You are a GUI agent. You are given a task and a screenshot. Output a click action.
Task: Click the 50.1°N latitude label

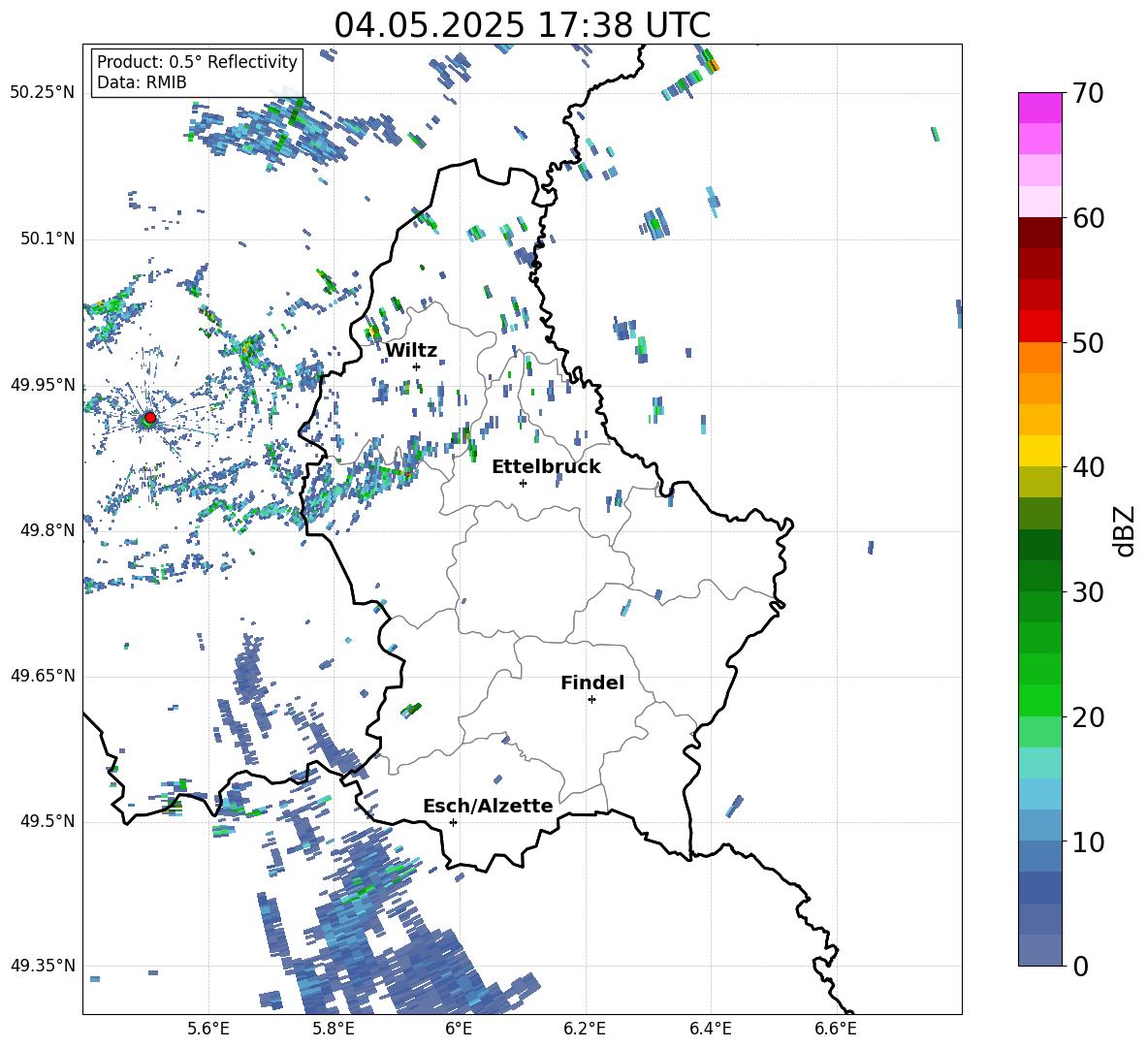coord(48,239)
